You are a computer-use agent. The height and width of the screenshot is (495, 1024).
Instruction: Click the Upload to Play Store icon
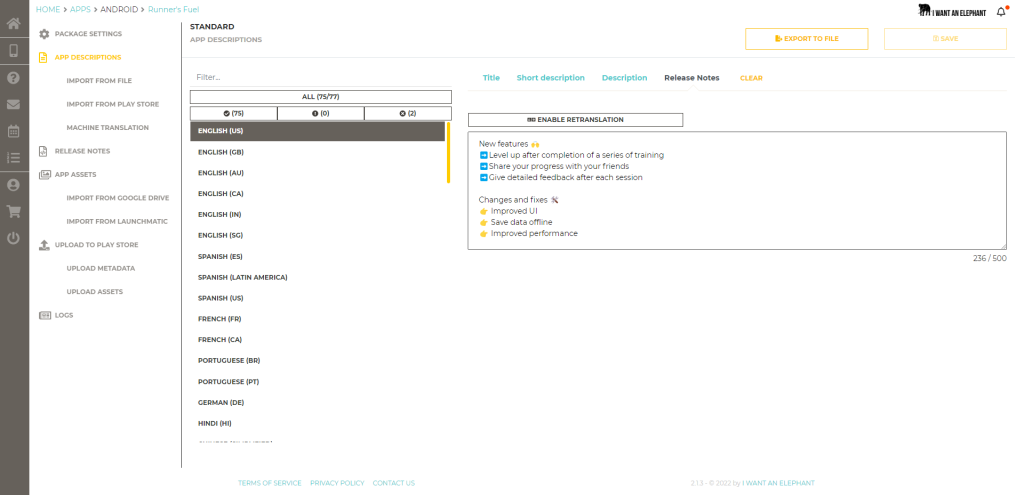pos(44,245)
